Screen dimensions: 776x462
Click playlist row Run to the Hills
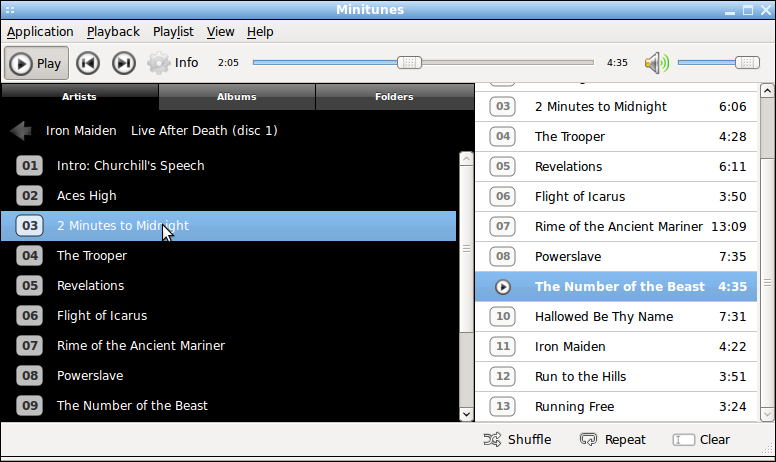616,377
